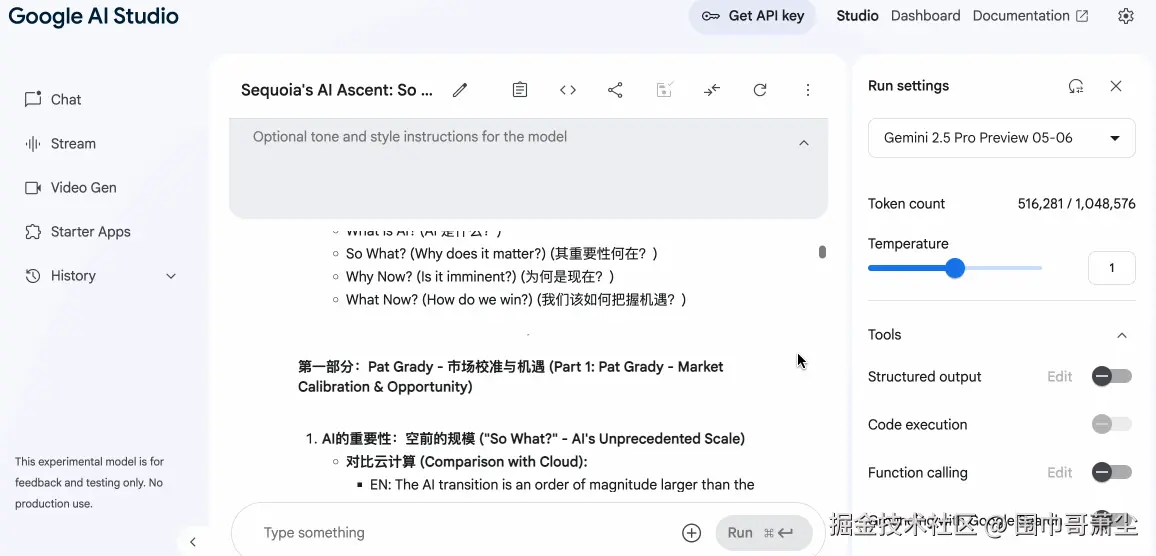Edit the prompt title with the pencil icon
1156x556 pixels.
click(460, 90)
